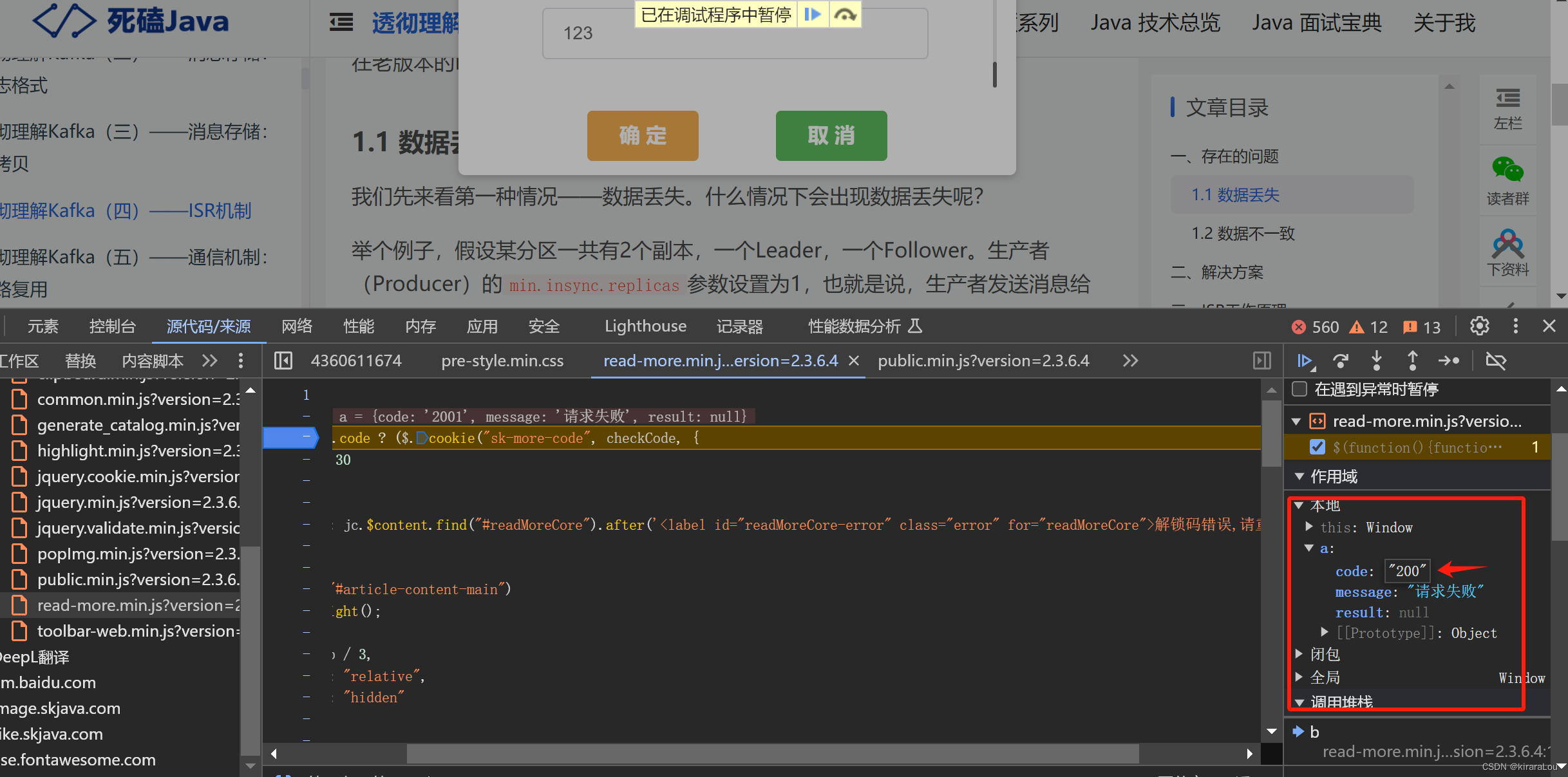Expand [[Prototype]]: Object entry
1568x777 pixels.
click(1325, 632)
